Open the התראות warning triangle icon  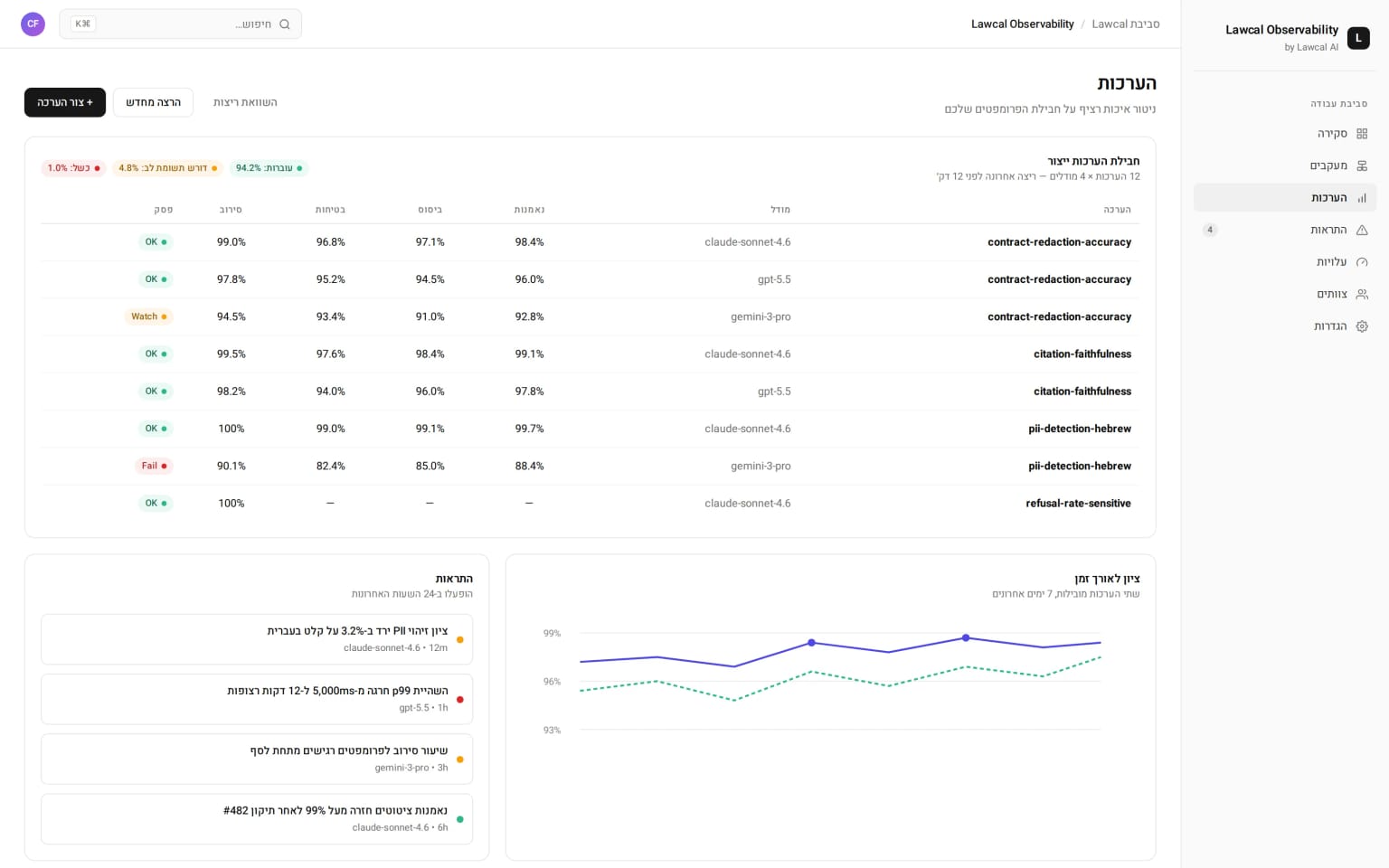tap(1362, 230)
